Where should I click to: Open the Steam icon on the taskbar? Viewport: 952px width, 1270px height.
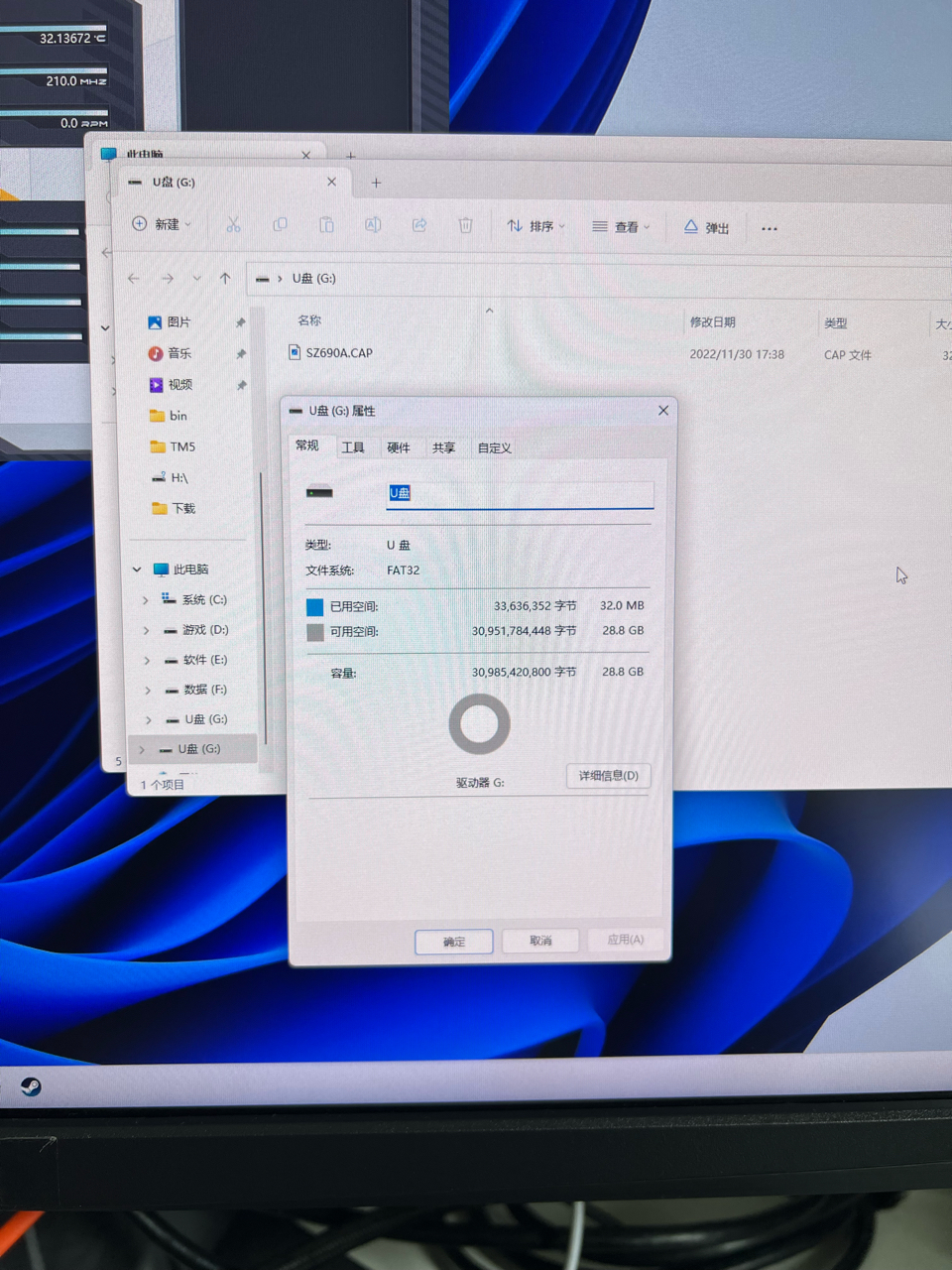[31, 1086]
